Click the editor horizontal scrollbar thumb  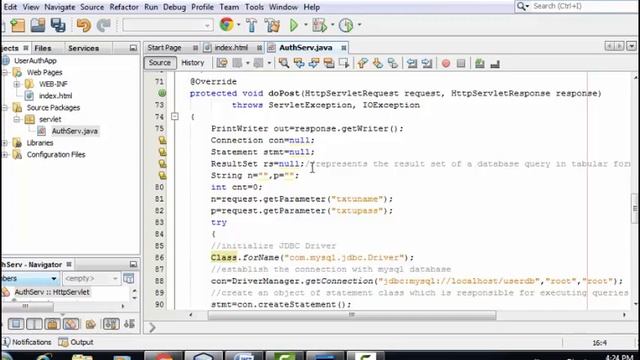pos(352,315)
